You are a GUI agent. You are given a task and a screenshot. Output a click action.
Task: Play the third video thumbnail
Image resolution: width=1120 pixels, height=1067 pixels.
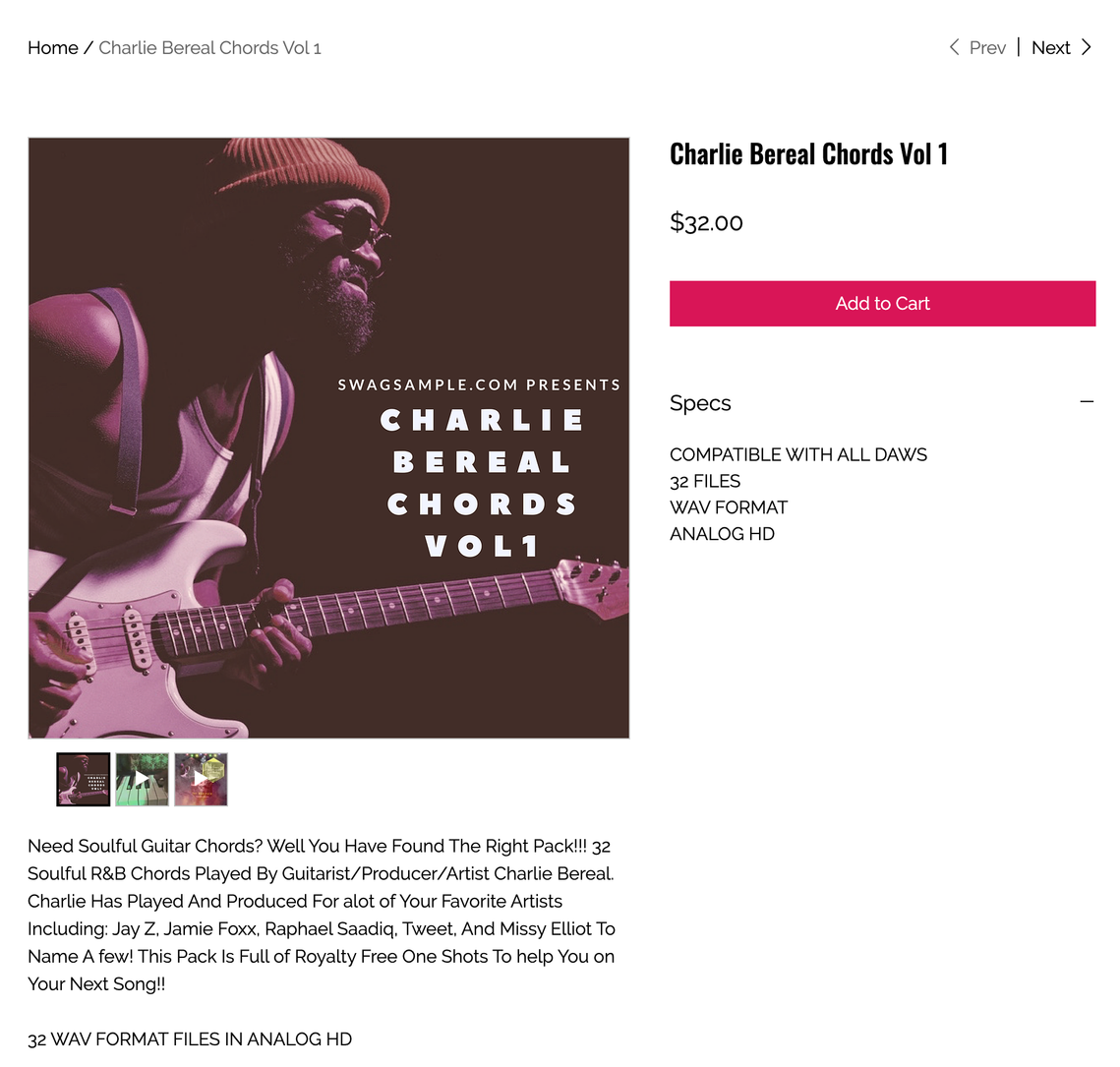(x=201, y=779)
